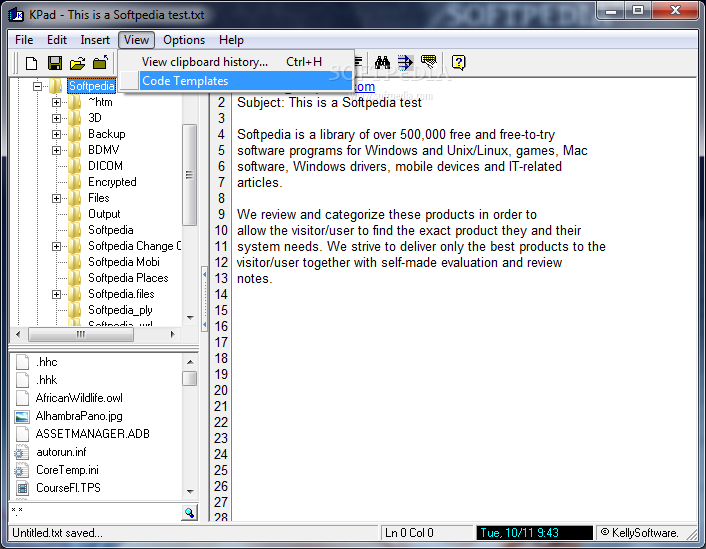706x549 pixels.
Task: Click the *.* file filter input field
Action: click(95, 513)
